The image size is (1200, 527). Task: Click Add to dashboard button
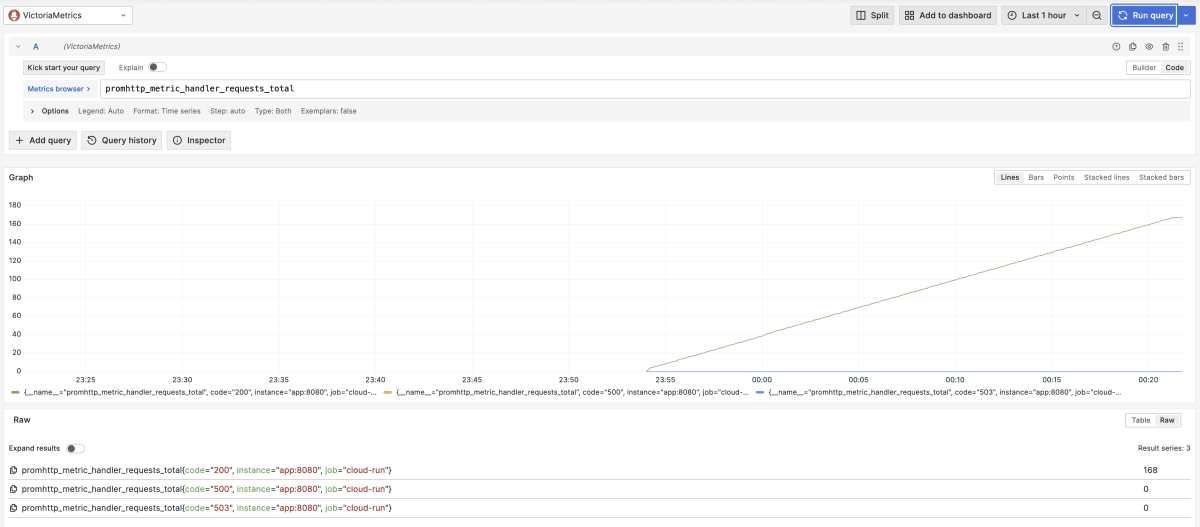click(947, 15)
